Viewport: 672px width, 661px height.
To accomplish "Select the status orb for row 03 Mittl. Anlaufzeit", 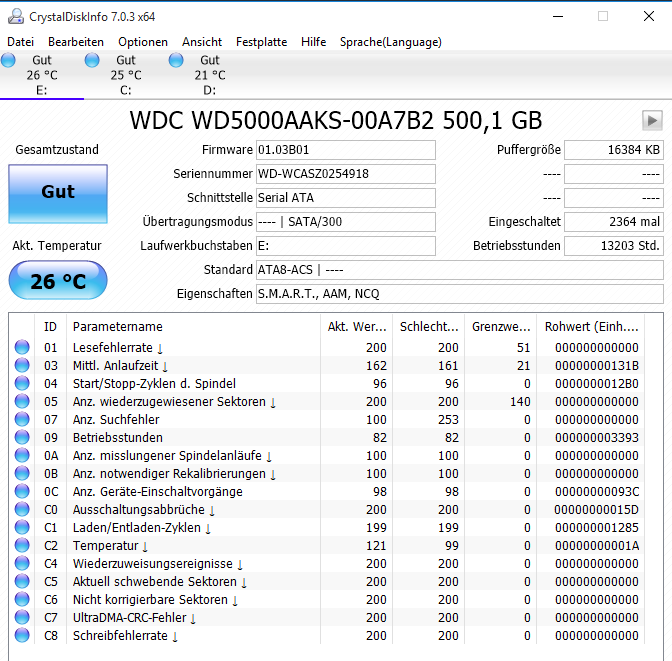I will [22, 365].
